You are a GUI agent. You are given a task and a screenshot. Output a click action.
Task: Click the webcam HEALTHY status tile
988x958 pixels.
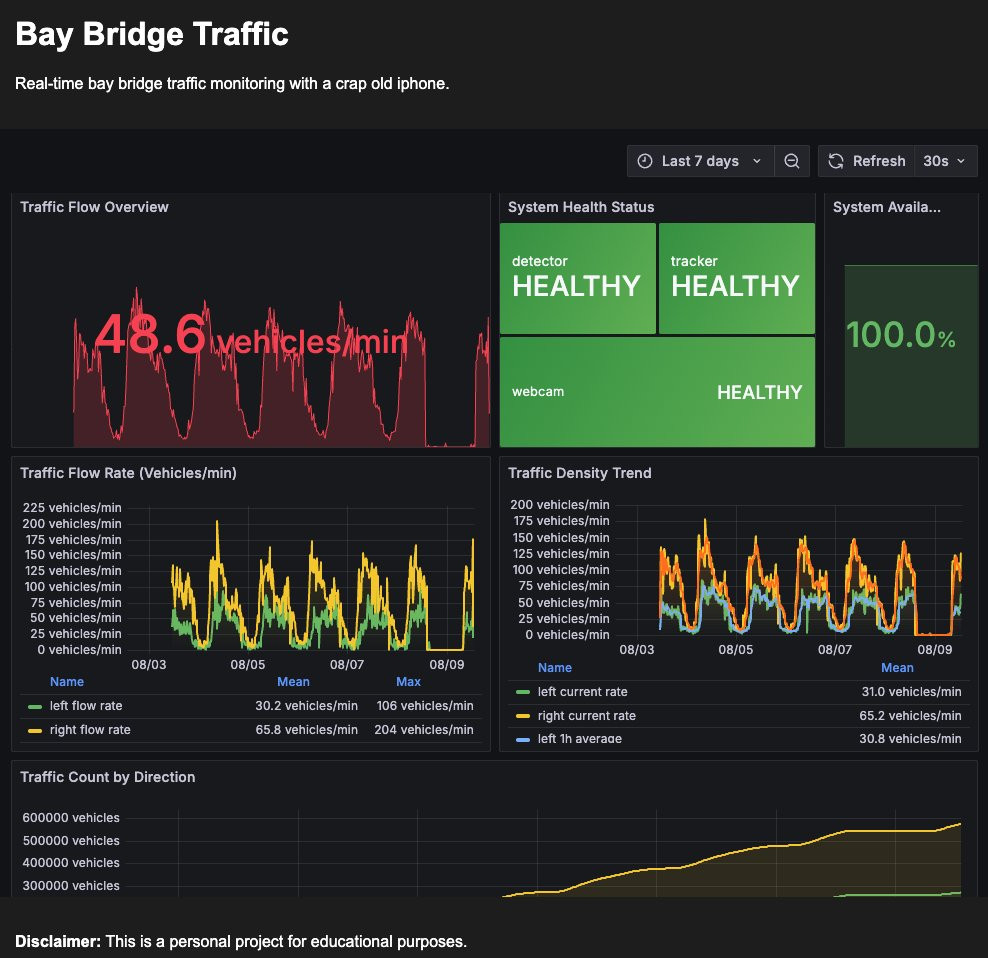point(657,392)
